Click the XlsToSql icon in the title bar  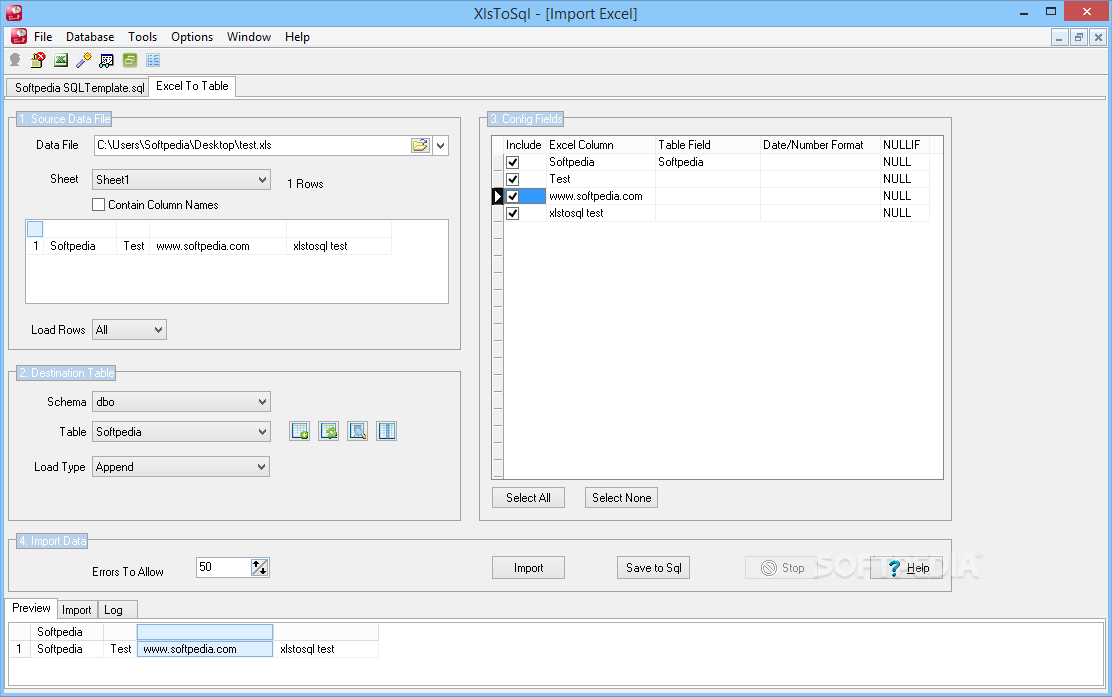click(x=13, y=13)
